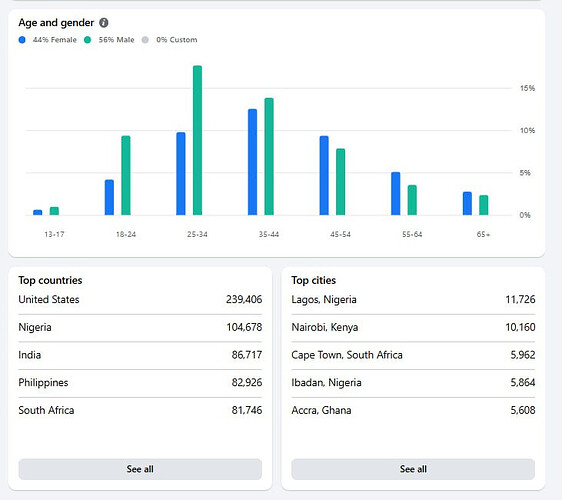Click the 13-17 age axis label
562x500 pixels.
[54, 234]
